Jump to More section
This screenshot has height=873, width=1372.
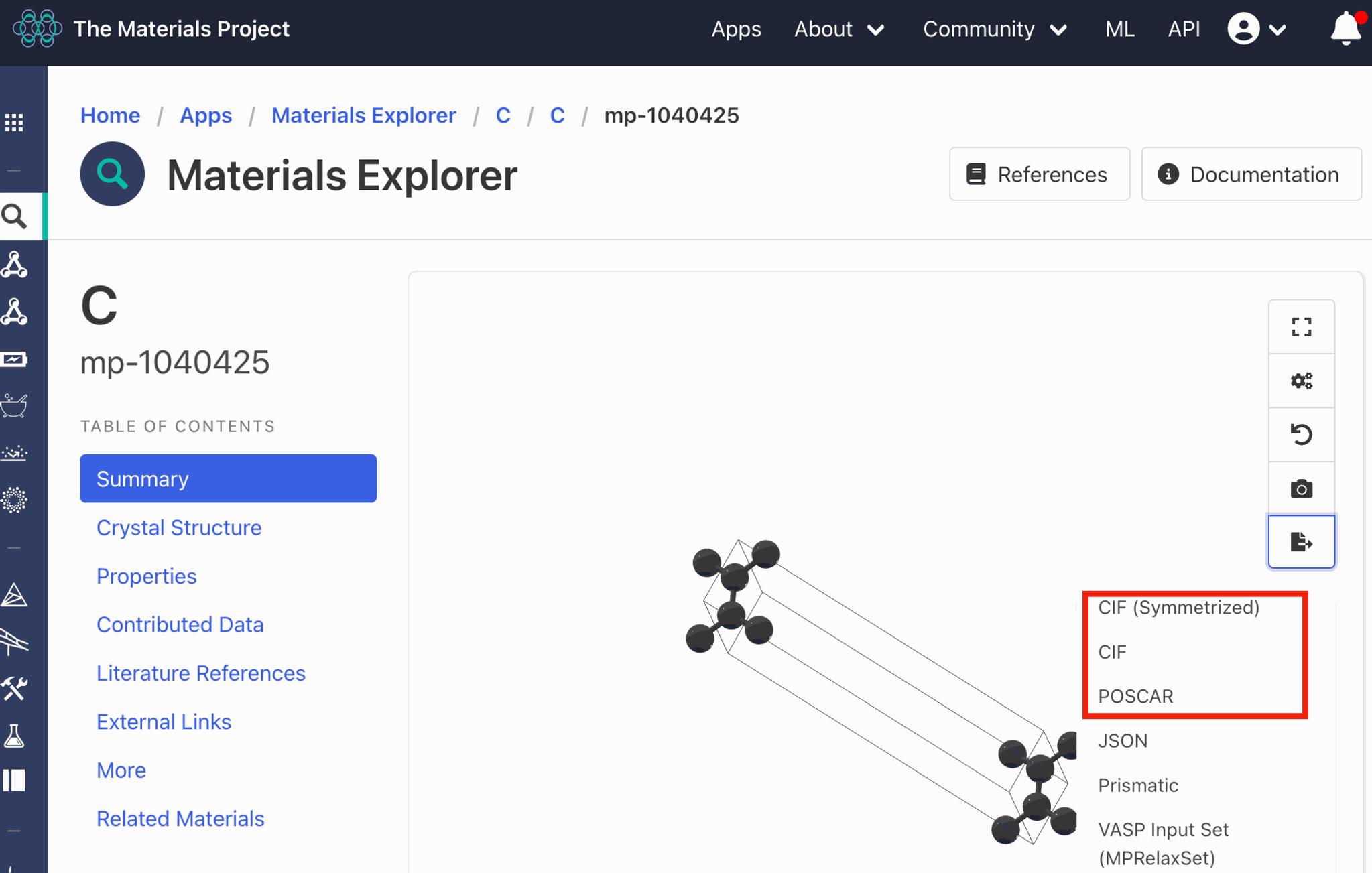(x=121, y=770)
